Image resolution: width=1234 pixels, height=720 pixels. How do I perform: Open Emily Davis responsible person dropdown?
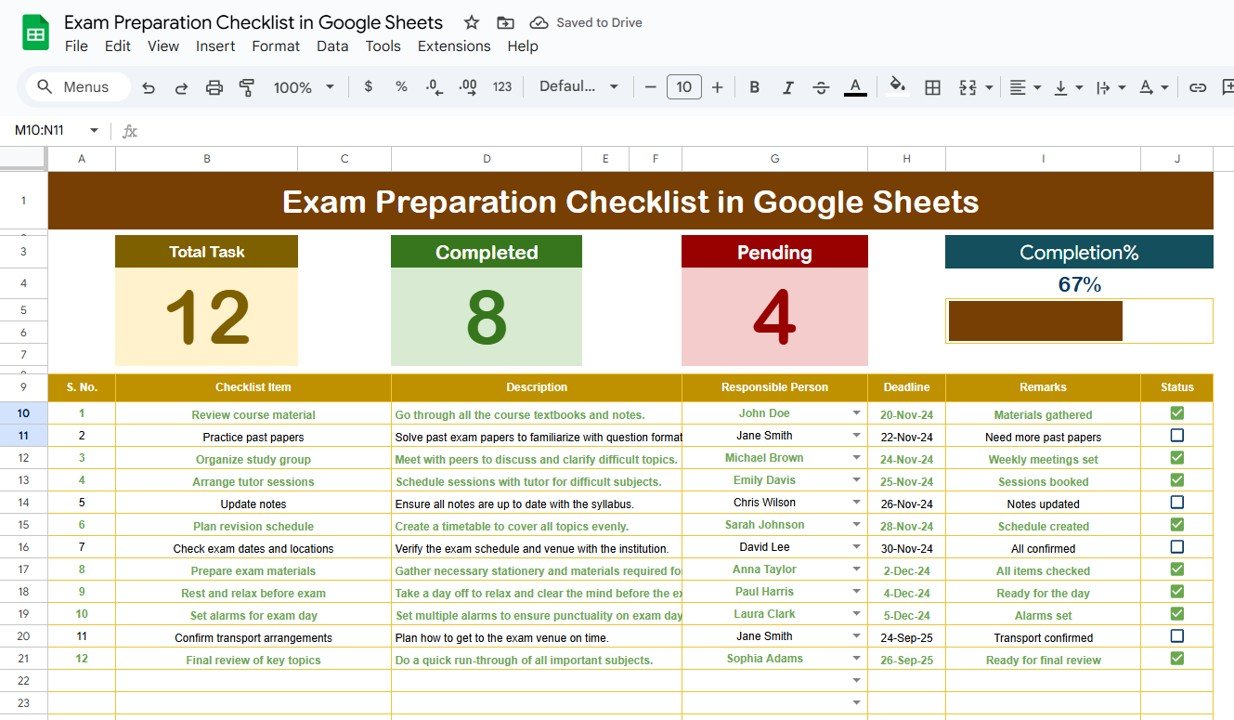(857, 480)
